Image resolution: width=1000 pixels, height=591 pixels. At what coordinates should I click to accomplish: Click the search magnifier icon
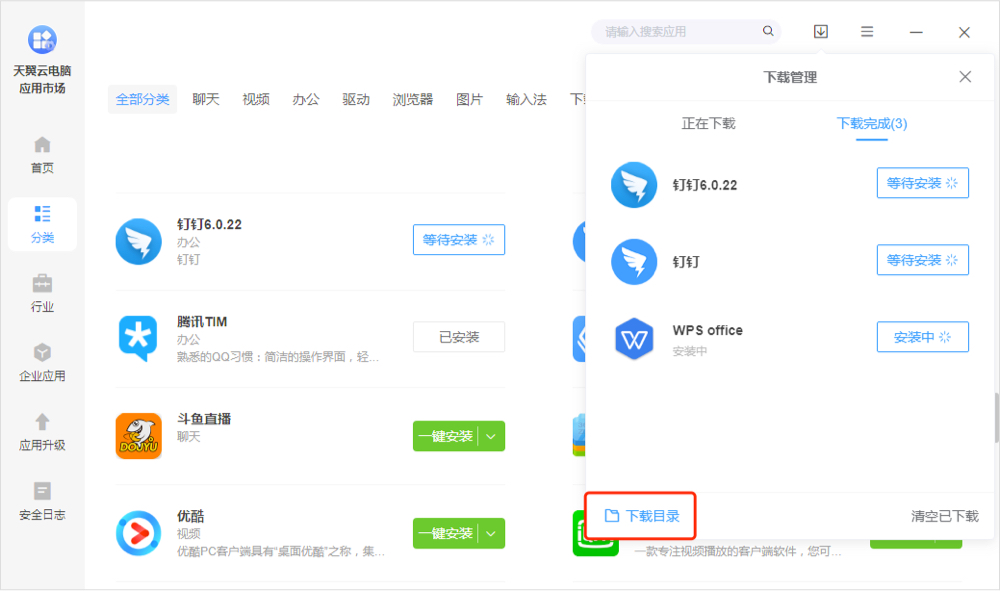click(768, 32)
